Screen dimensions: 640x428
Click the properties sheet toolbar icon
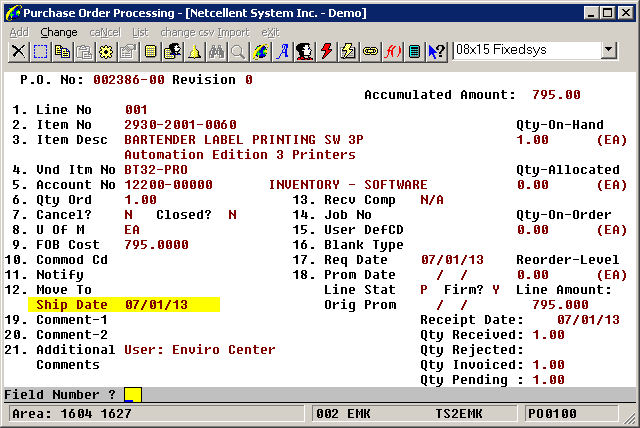[x=128, y=52]
